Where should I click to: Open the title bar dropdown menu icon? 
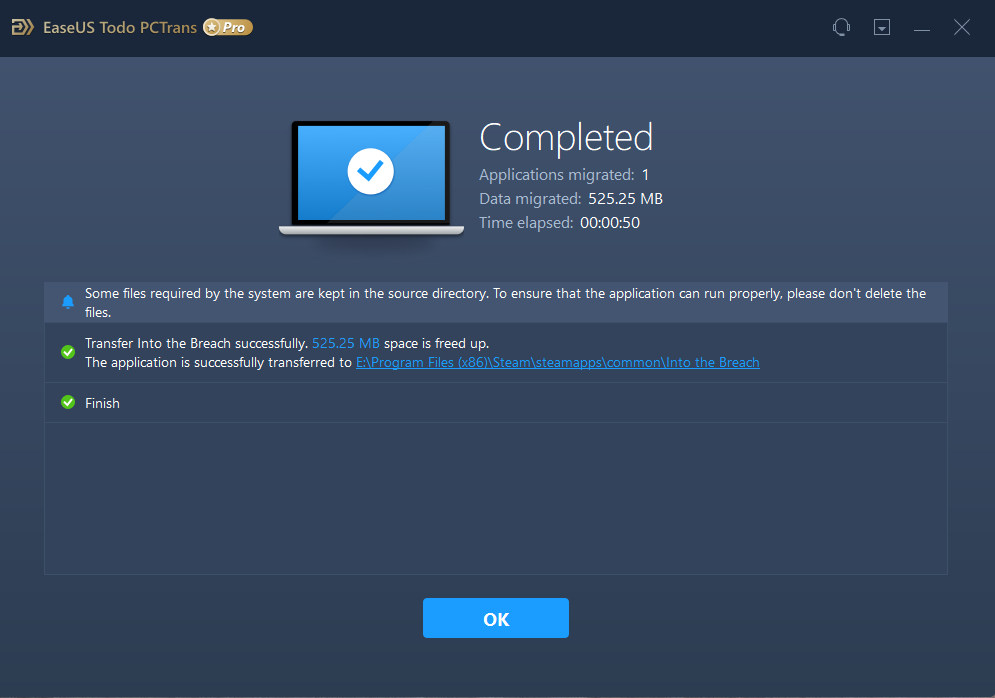(882, 27)
